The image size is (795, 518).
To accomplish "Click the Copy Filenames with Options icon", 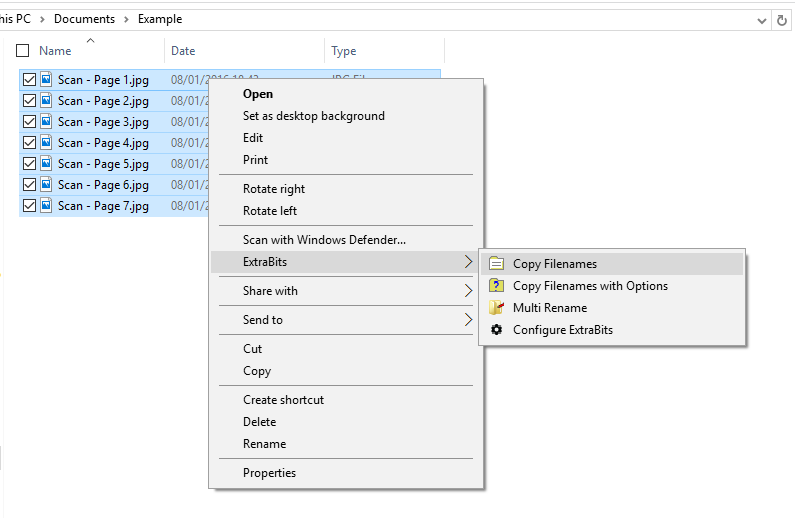I will click(496, 286).
